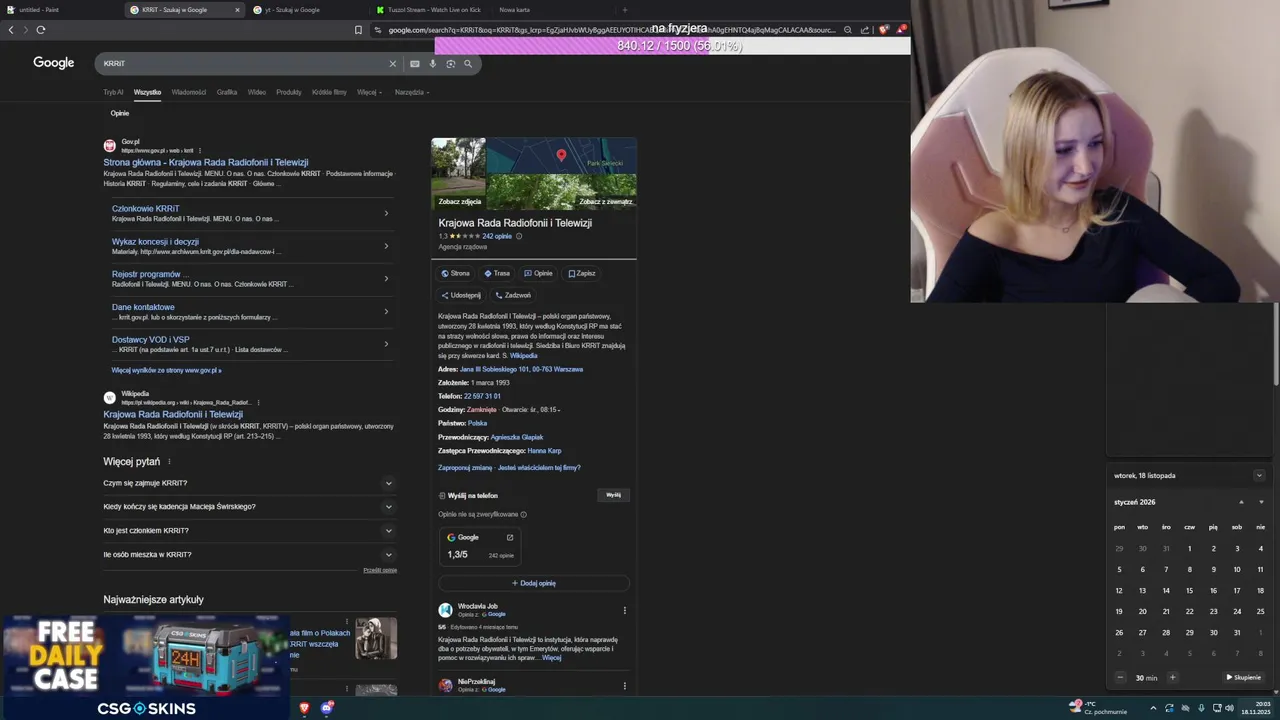The width and height of the screenshot is (1280, 720).
Task: Collapse the calendar panel with chevron
Action: (x=1259, y=476)
